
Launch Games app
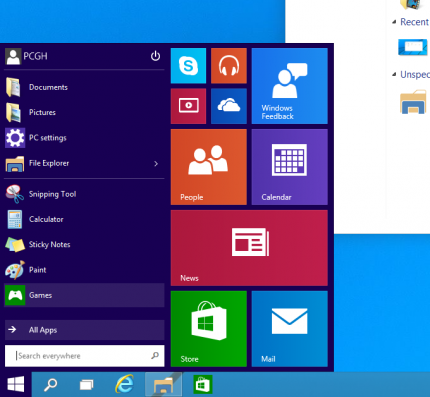(x=84, y=295)
